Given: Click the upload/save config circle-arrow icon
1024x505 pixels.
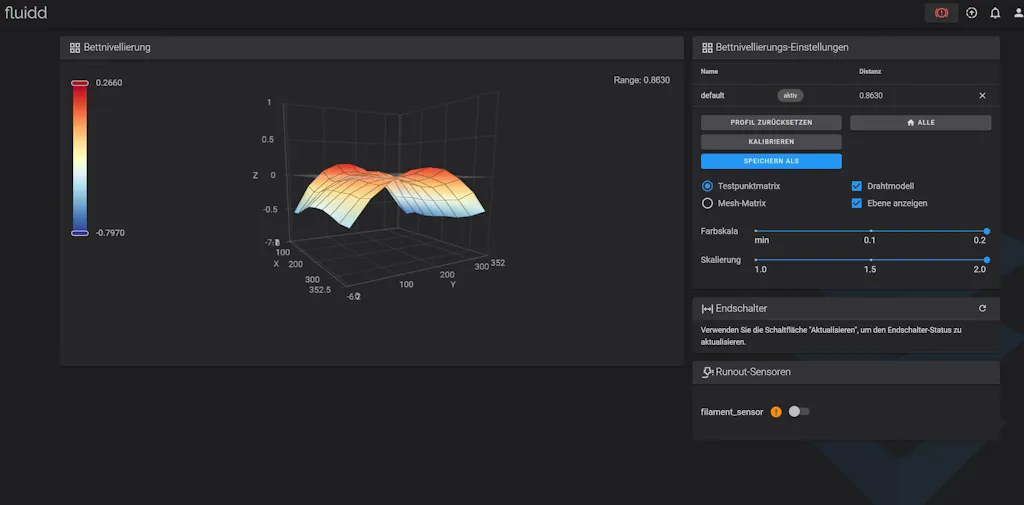Looking at the screenshot, I should click(971, 13).
